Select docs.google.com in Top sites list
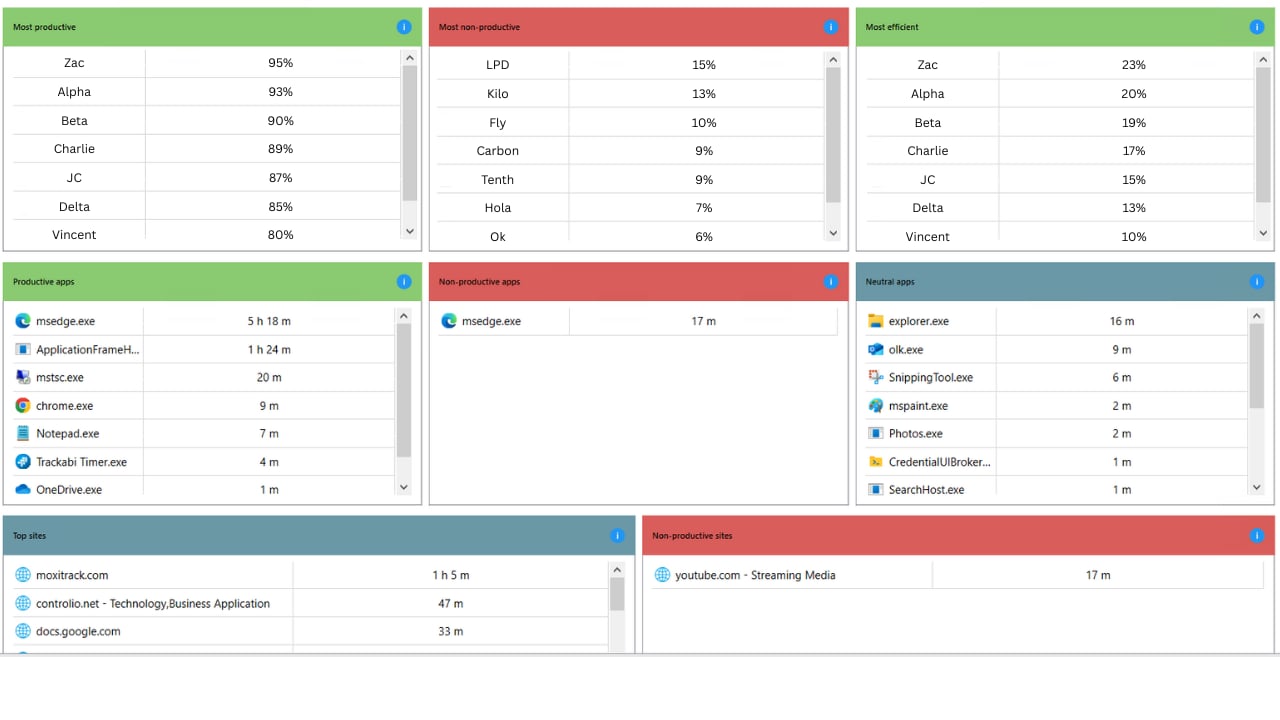Viewport: 1280px width, 720px height. [78, 631]
